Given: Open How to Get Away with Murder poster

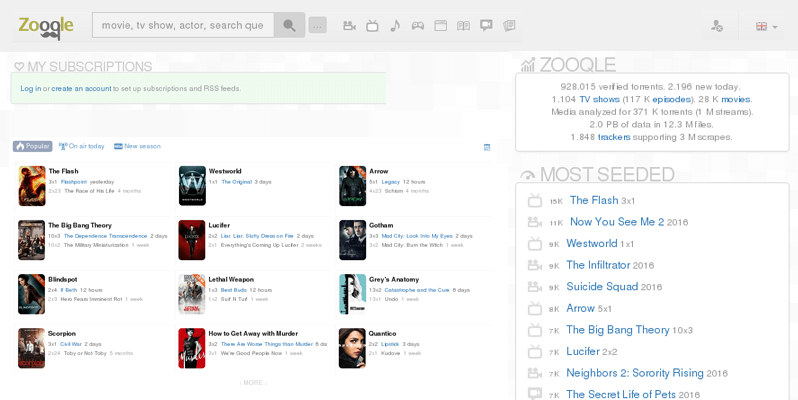Looking at the screenshot, I should pyautogui.click(x=192, y=348).
